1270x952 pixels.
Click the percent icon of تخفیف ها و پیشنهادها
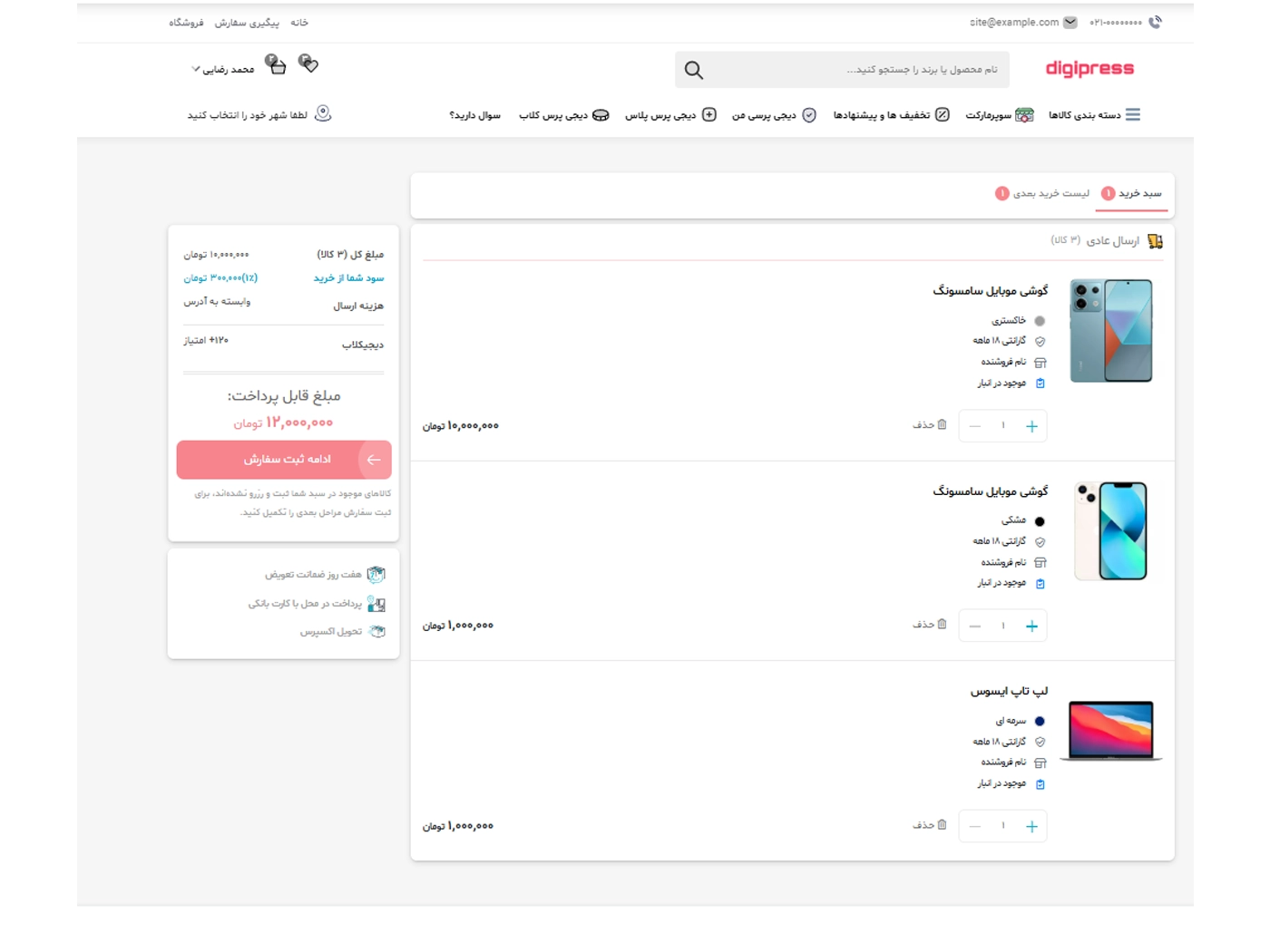click(943, 114)
